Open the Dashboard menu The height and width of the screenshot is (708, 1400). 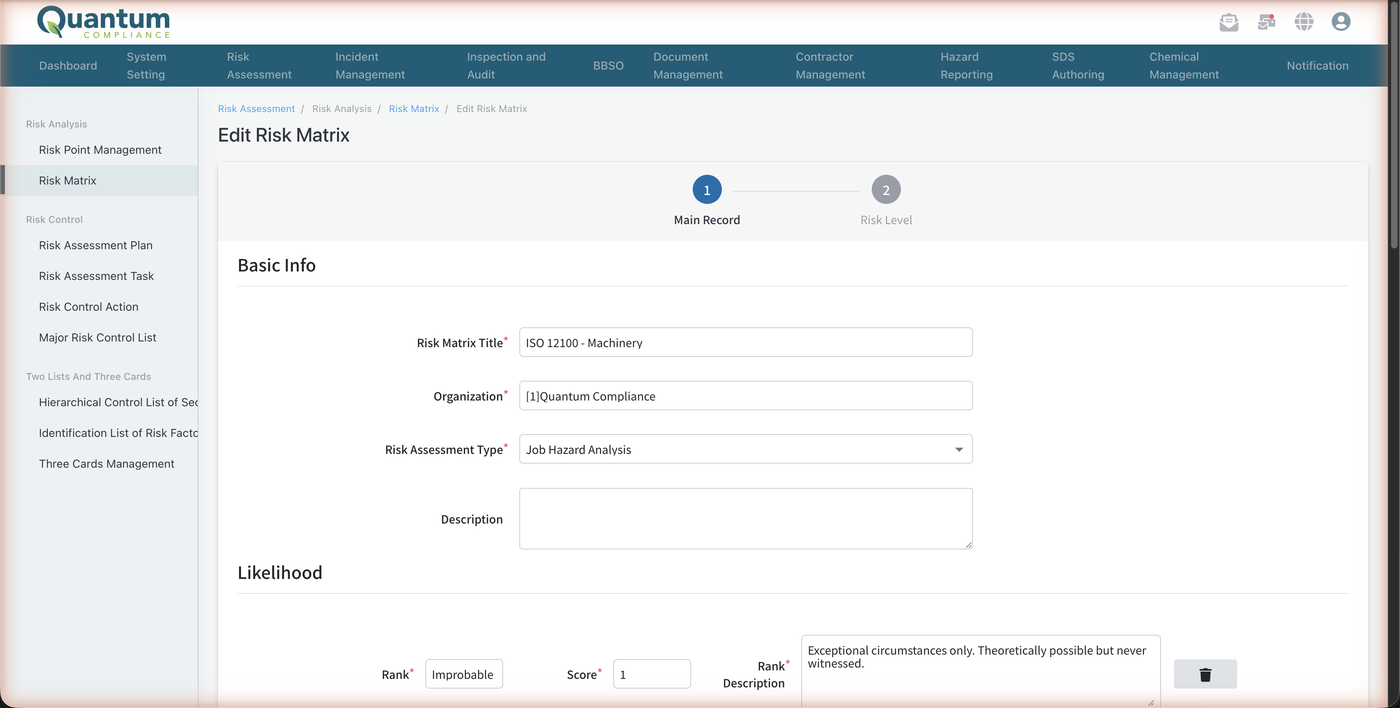[68, 66]
